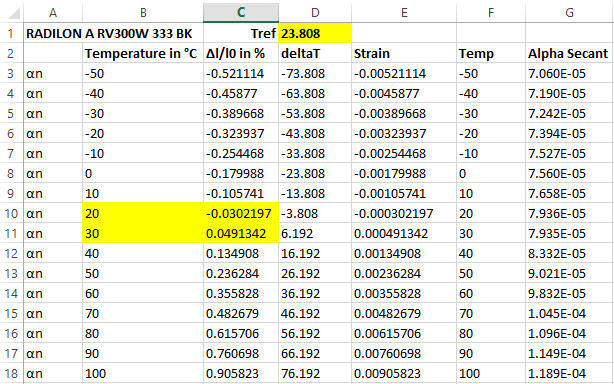Click cell with value 1.045E-04

[x=570, y=313]
